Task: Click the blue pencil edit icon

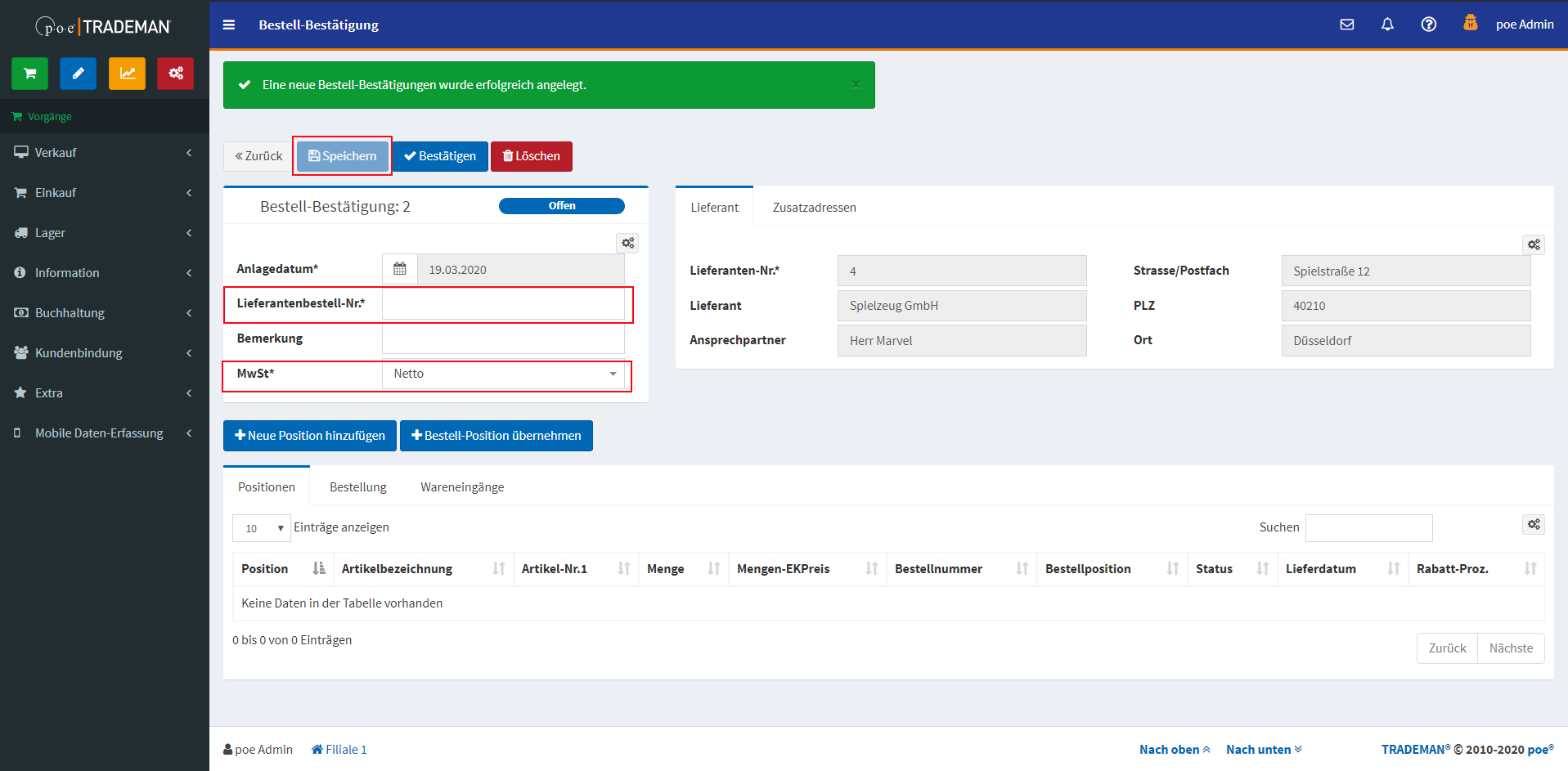Action: pos(79,74)
